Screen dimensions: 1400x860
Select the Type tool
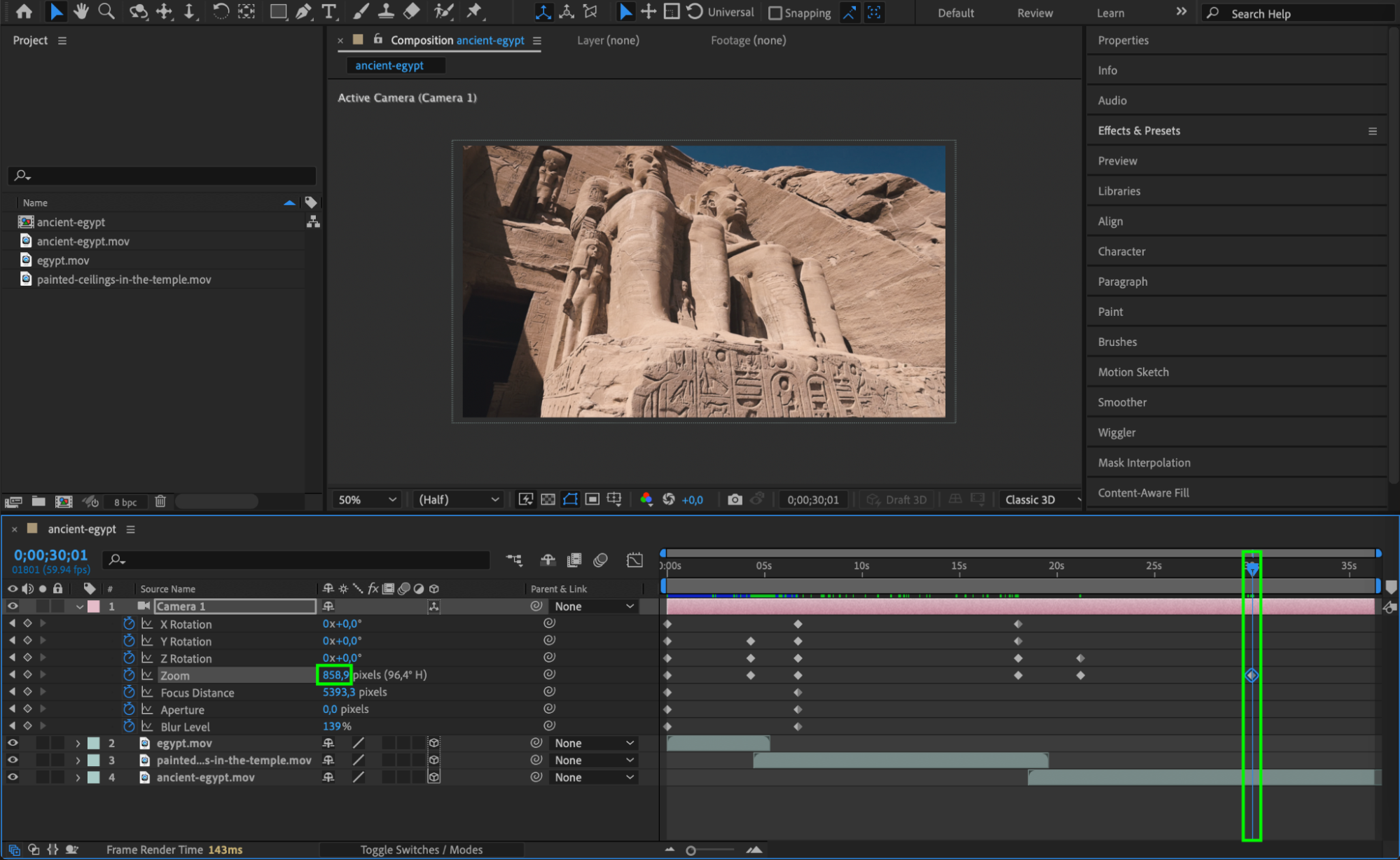tap(328, 11)
